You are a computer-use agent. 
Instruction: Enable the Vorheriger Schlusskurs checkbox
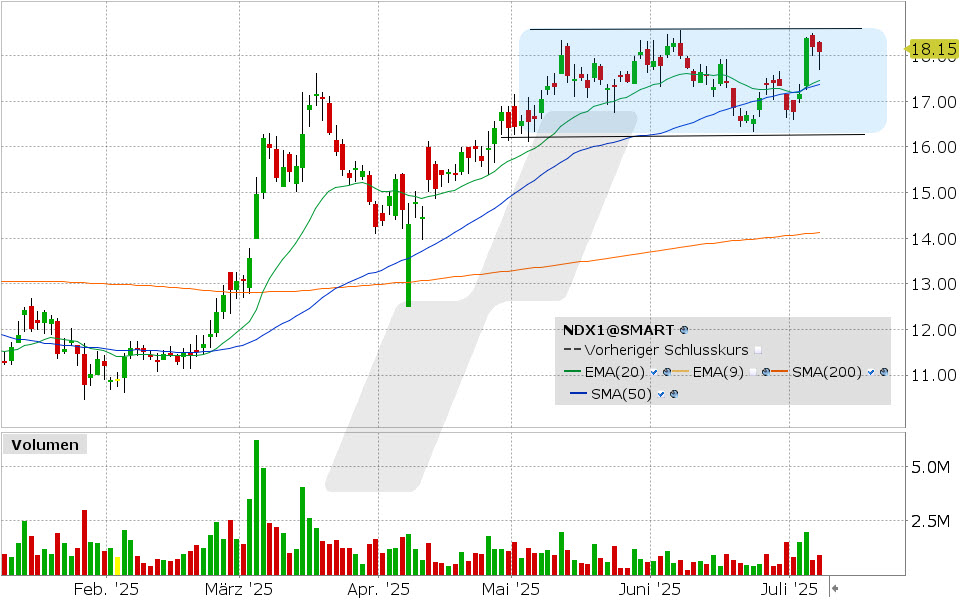click(x=758, y=350)
